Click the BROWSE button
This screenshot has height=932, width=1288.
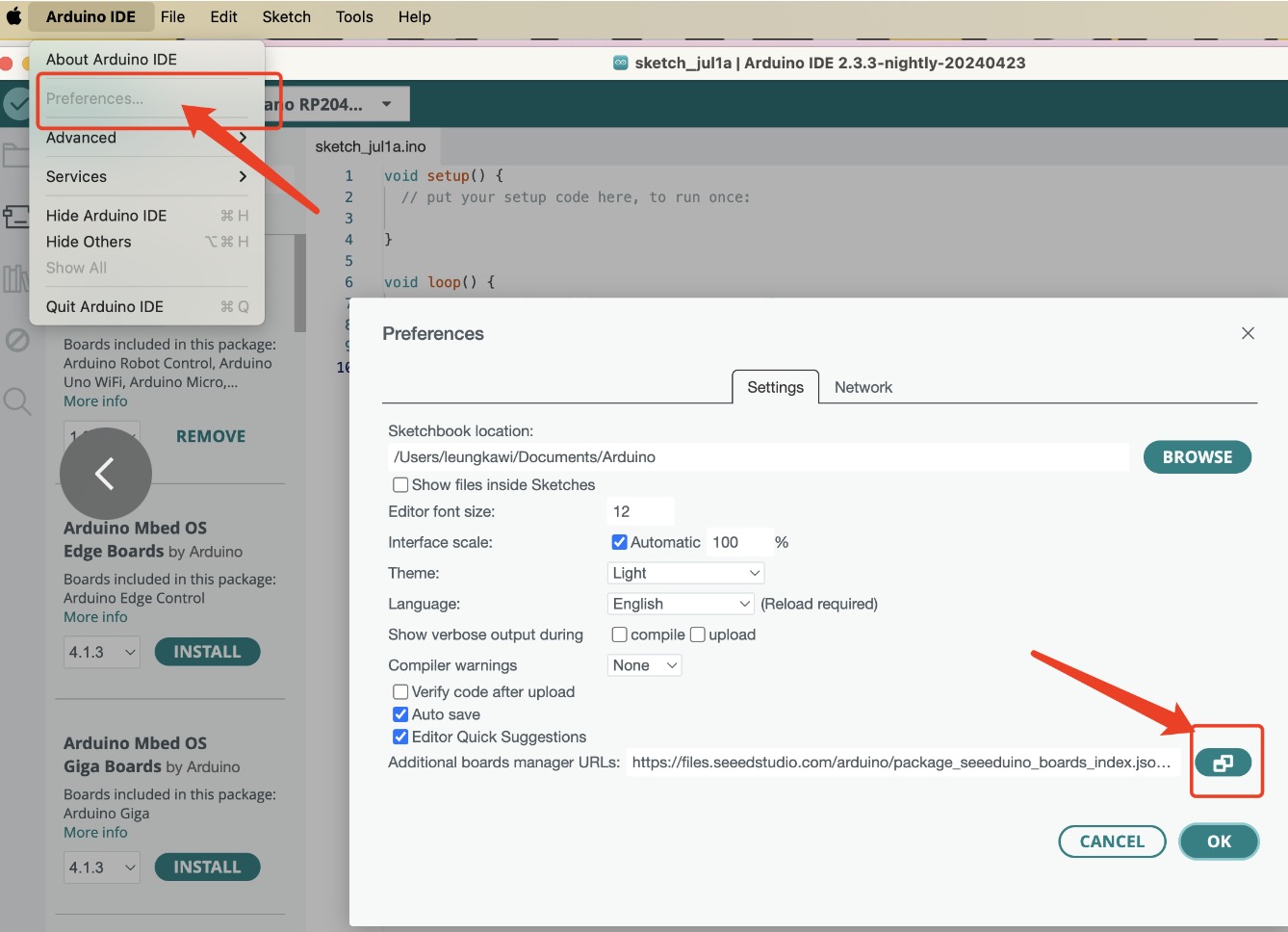pyautogui.click(x=1198, y=457)
